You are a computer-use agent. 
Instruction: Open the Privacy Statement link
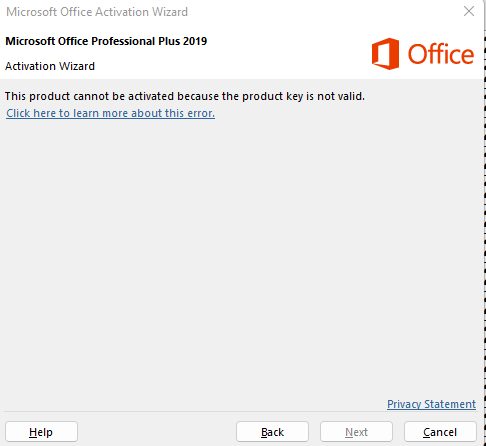point(431,404)
